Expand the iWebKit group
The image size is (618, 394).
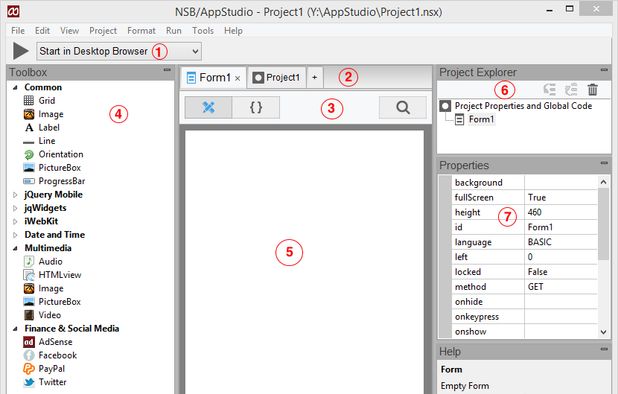[x=15, y=221]
